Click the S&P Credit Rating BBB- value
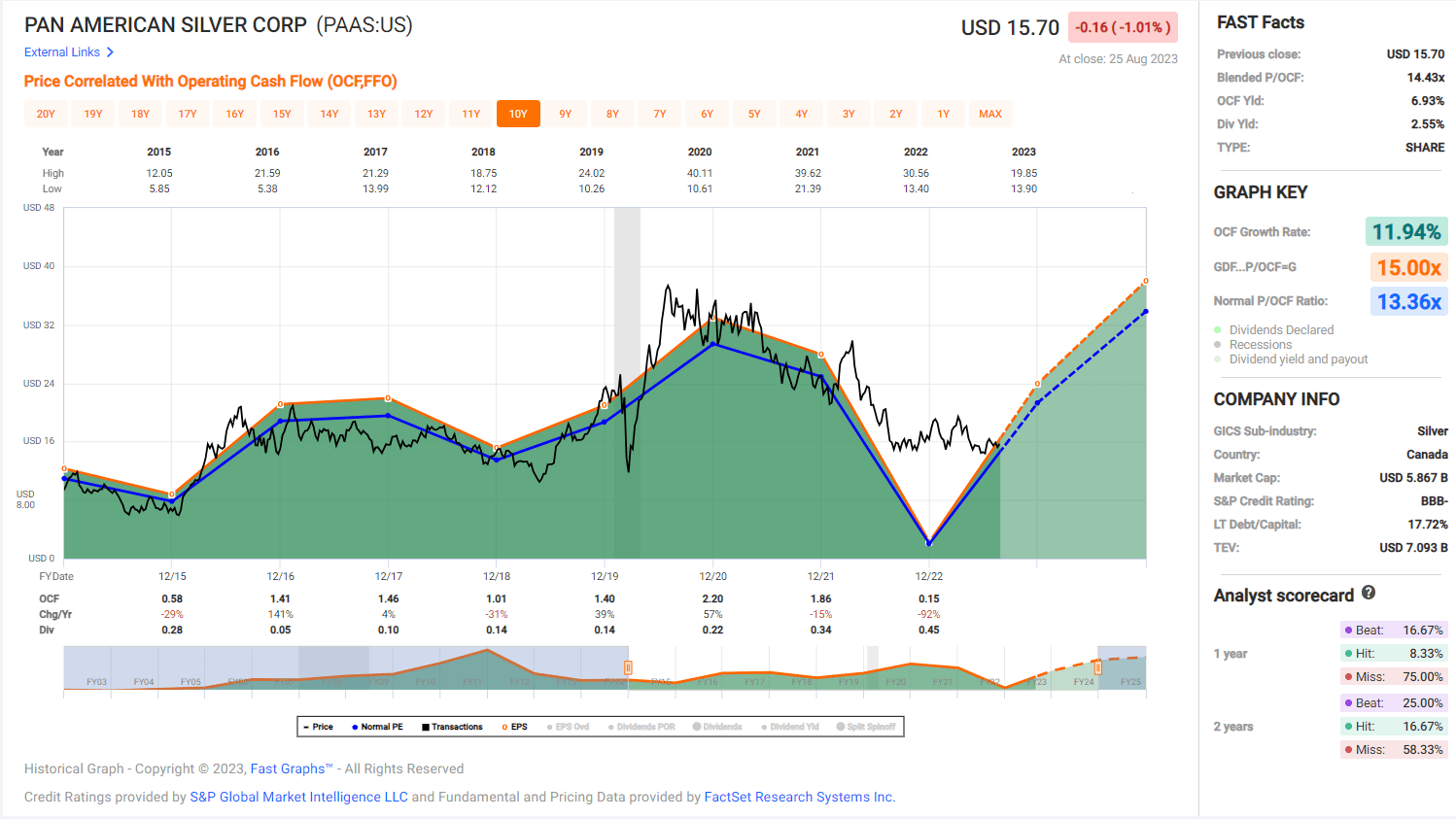Viewport: 1456px width, 819px height. (x=1435, y=501)
